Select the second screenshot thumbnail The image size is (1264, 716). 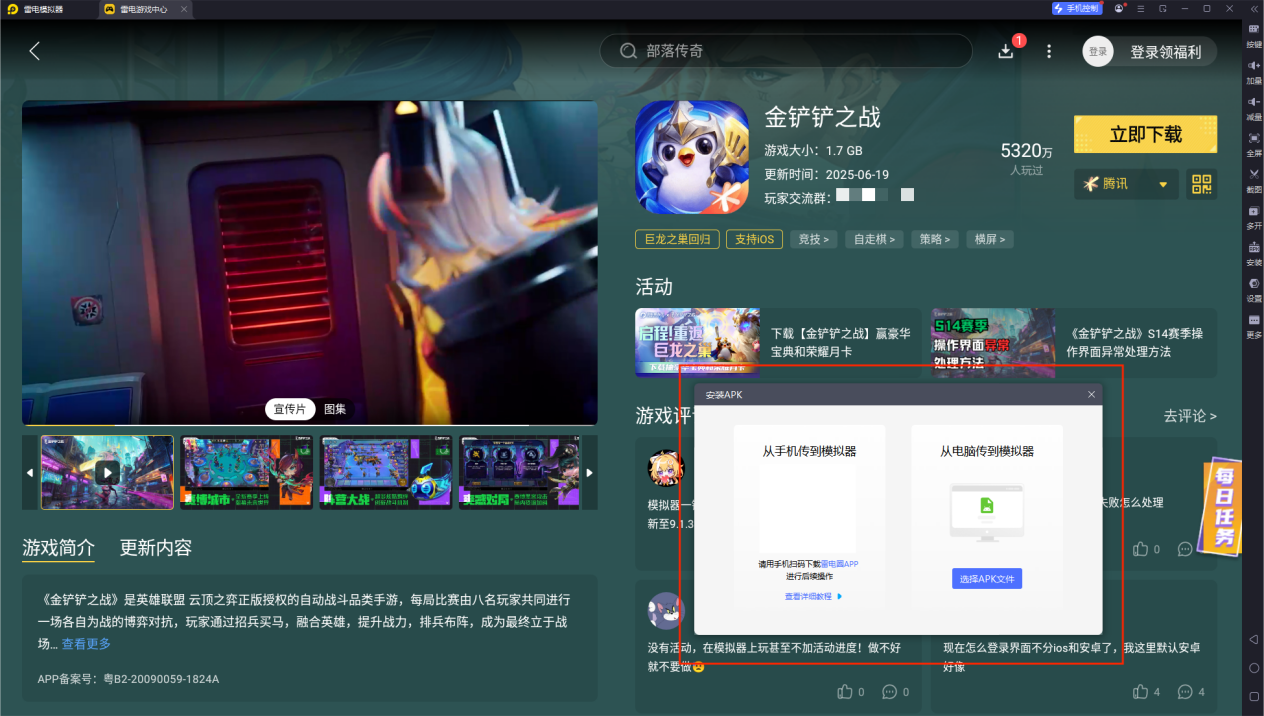click(x=246, y=472)
